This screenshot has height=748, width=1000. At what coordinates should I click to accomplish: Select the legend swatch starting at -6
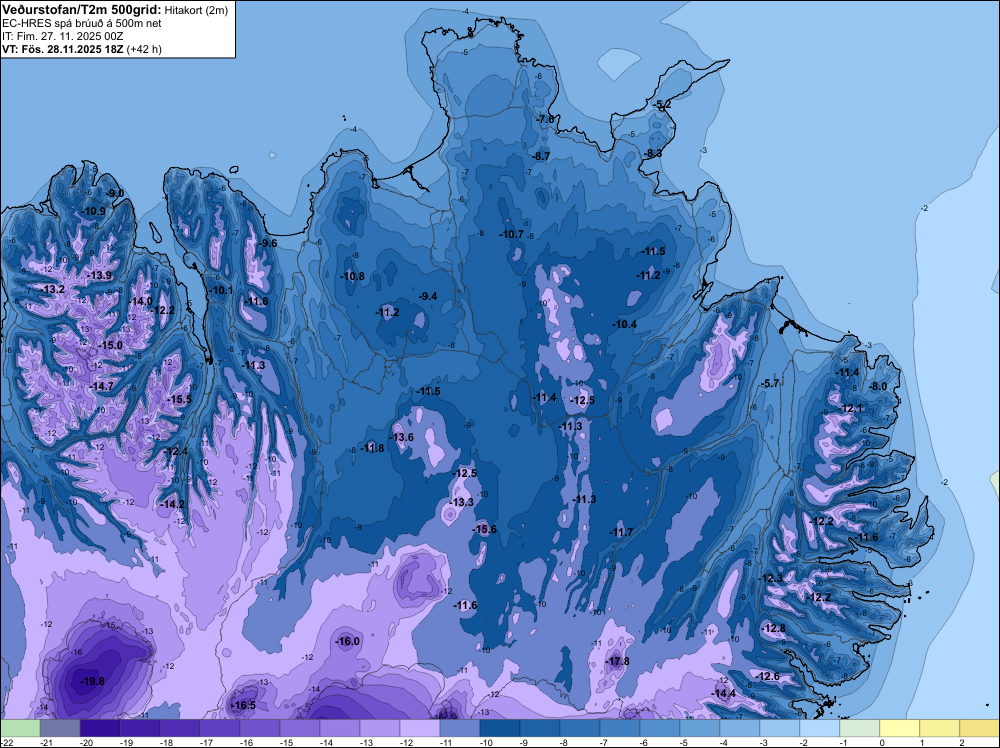click(x=660, y=728)
